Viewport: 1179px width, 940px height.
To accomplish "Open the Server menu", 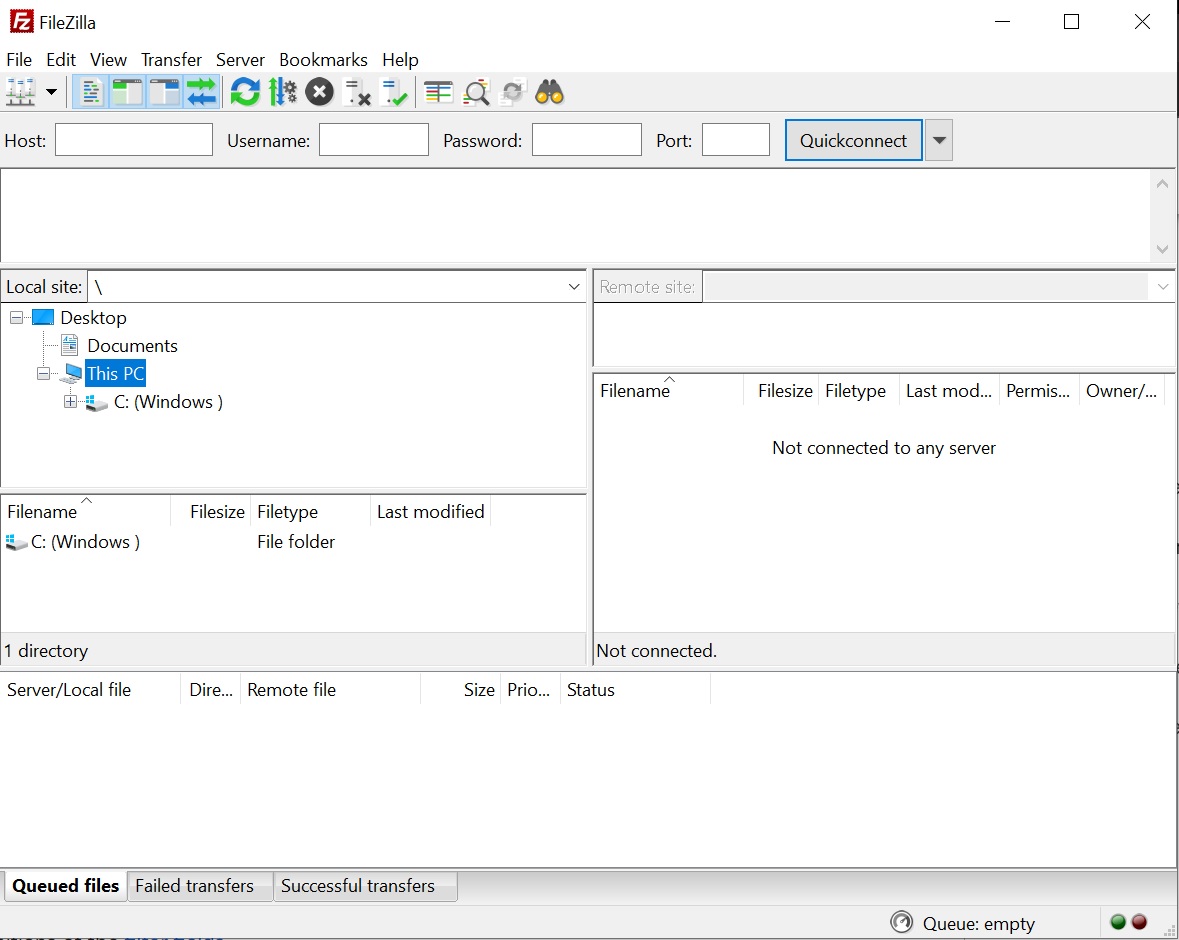I will coord(241,59).
